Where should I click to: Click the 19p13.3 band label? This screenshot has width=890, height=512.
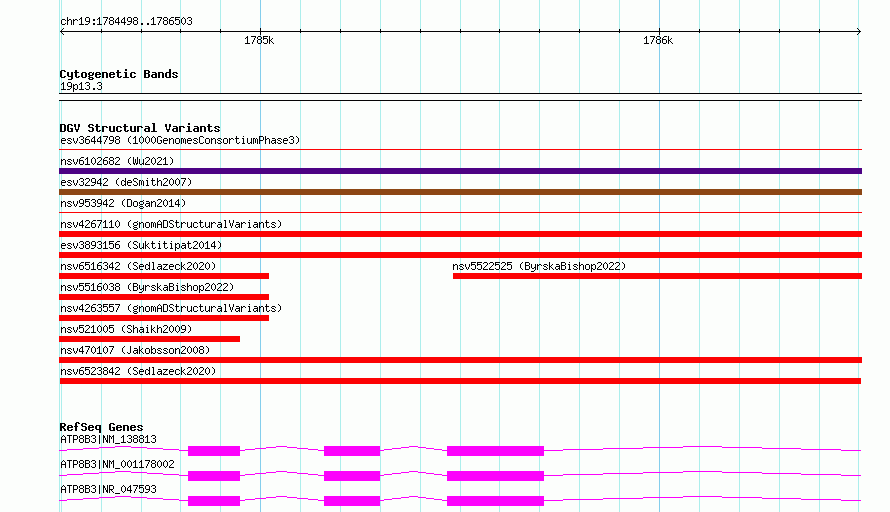coord(81,86)
